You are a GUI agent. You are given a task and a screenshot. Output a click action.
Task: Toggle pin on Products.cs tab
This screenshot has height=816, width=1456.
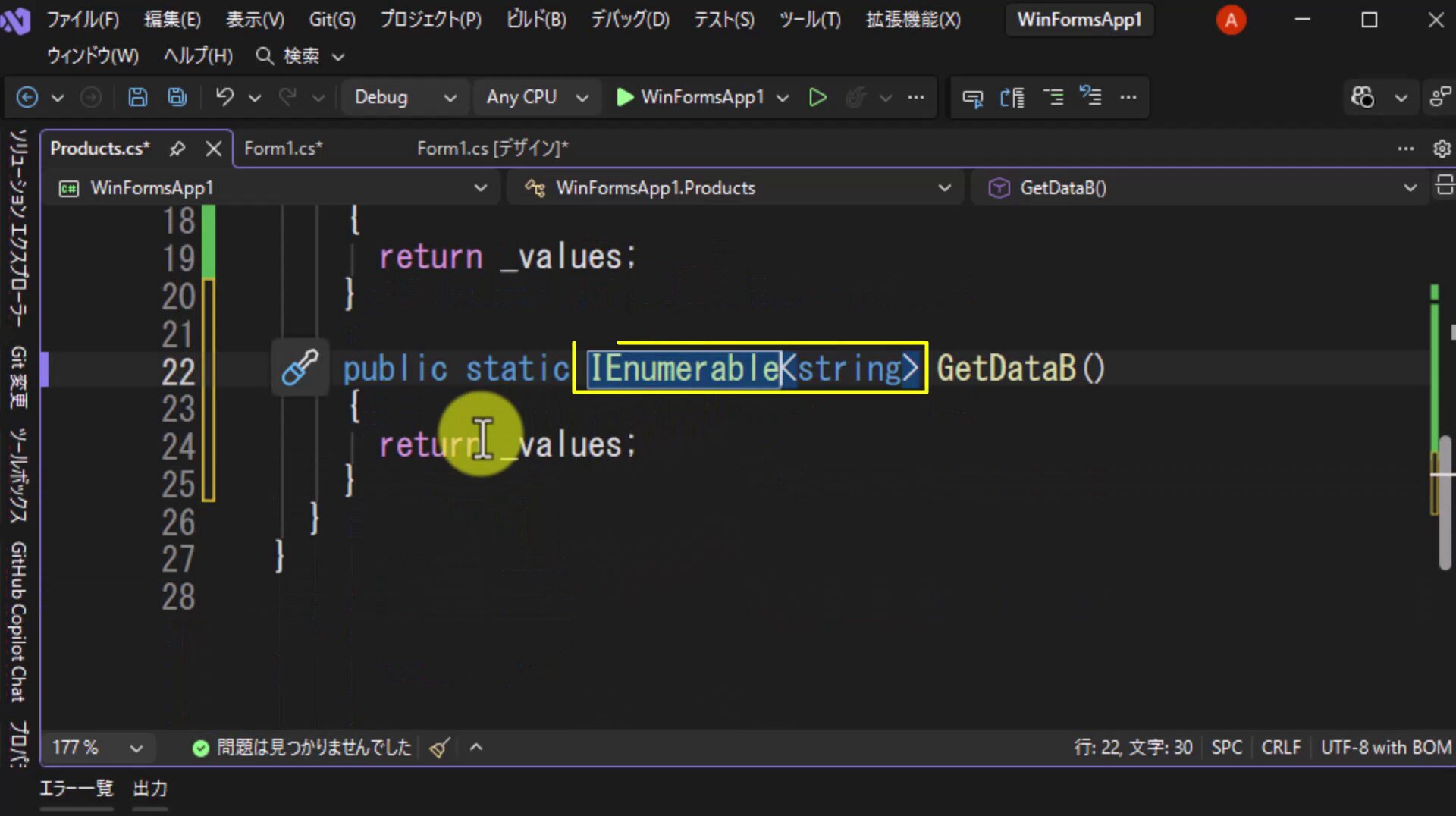tap(177, 149)
